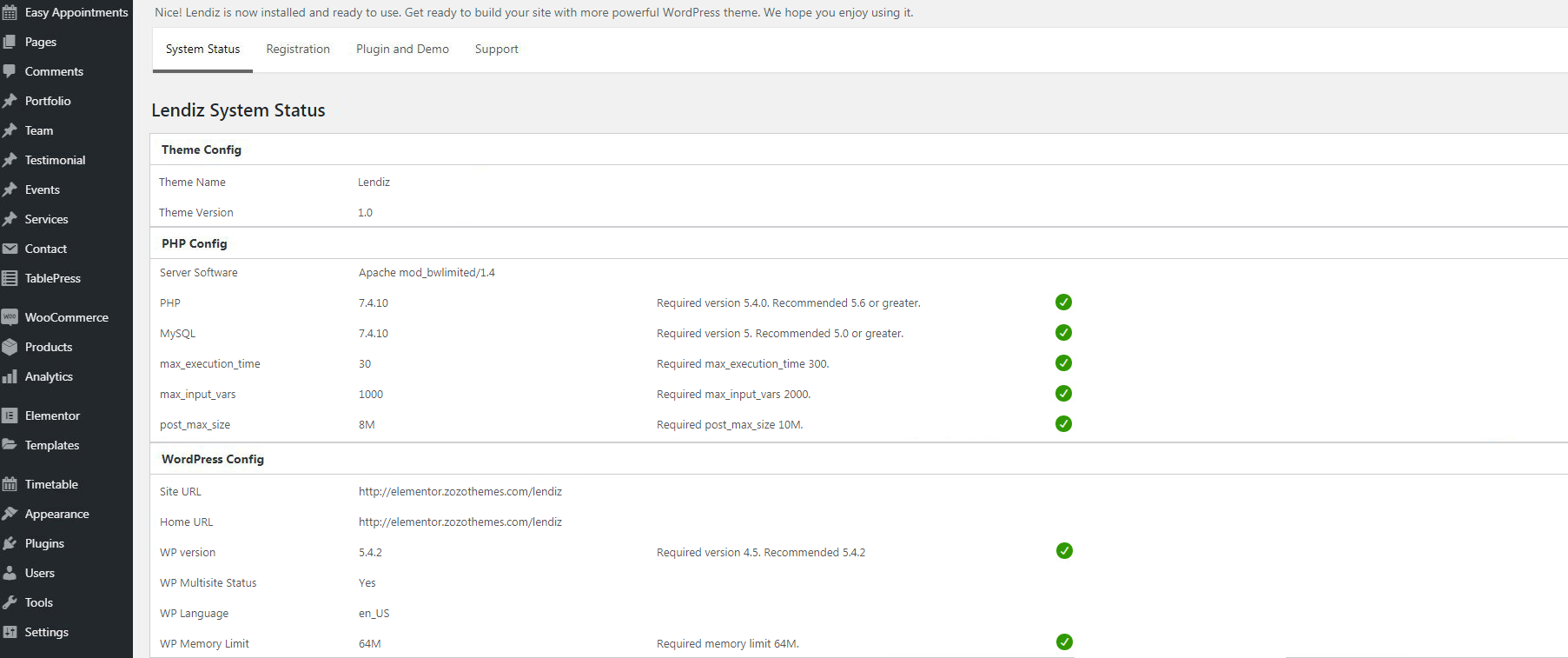Click the Contact envelope icon
1568x658 pixels.
click(x=10, y=249)
